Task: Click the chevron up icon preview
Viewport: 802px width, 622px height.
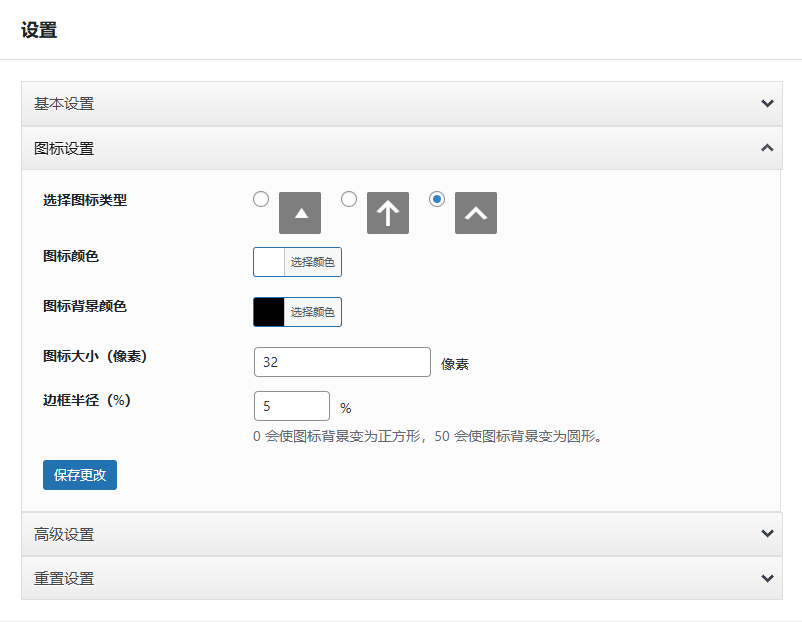Action: click(476, 213)
